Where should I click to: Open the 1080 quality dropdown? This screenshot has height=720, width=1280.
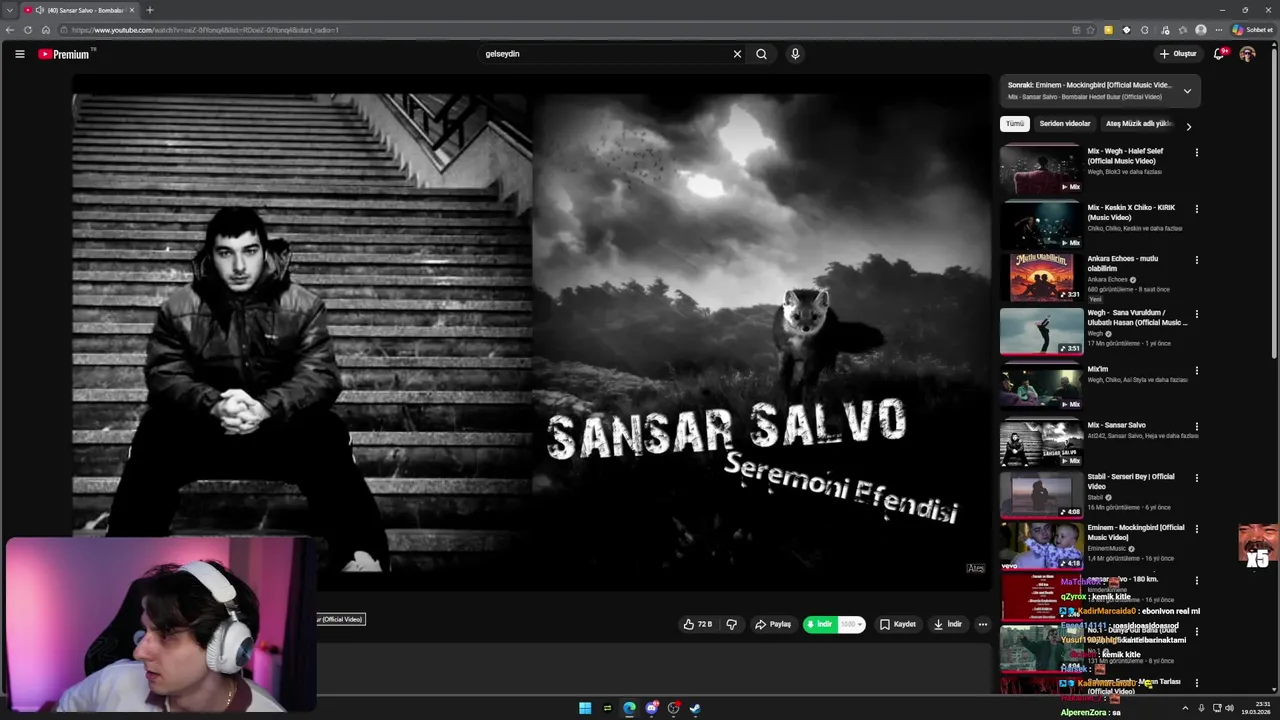(851, 624)
